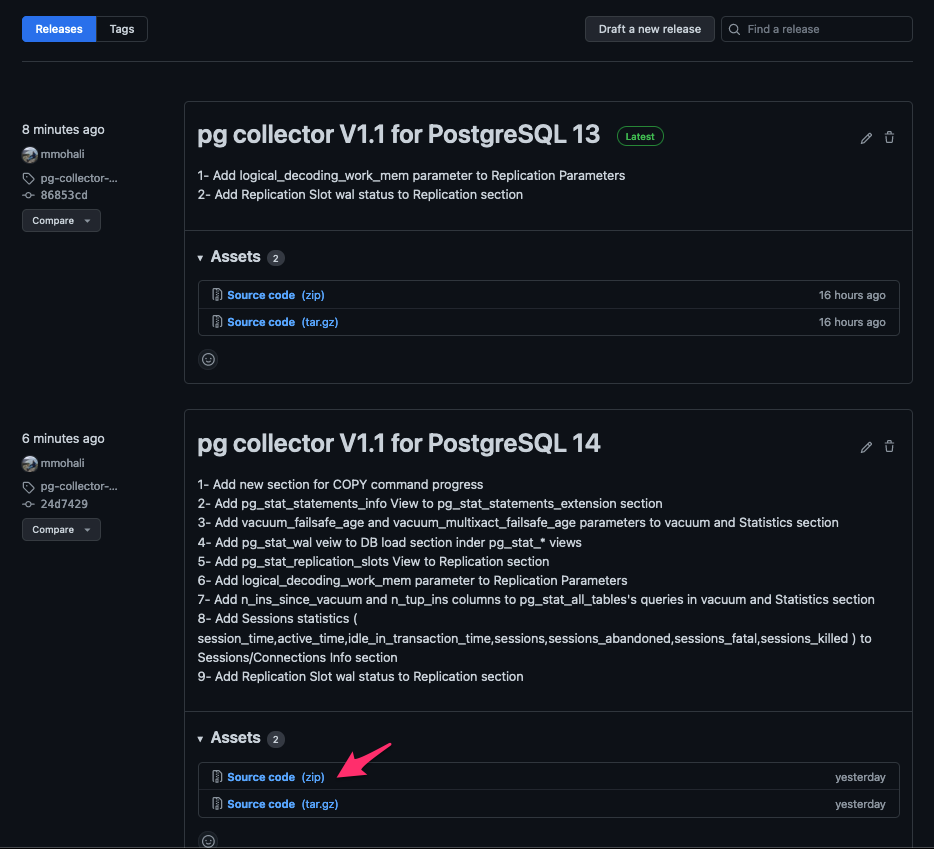Download PostgreSQL 14 Source code (zip)
This screenshot has width=934, height=849.
pos(276,777)
